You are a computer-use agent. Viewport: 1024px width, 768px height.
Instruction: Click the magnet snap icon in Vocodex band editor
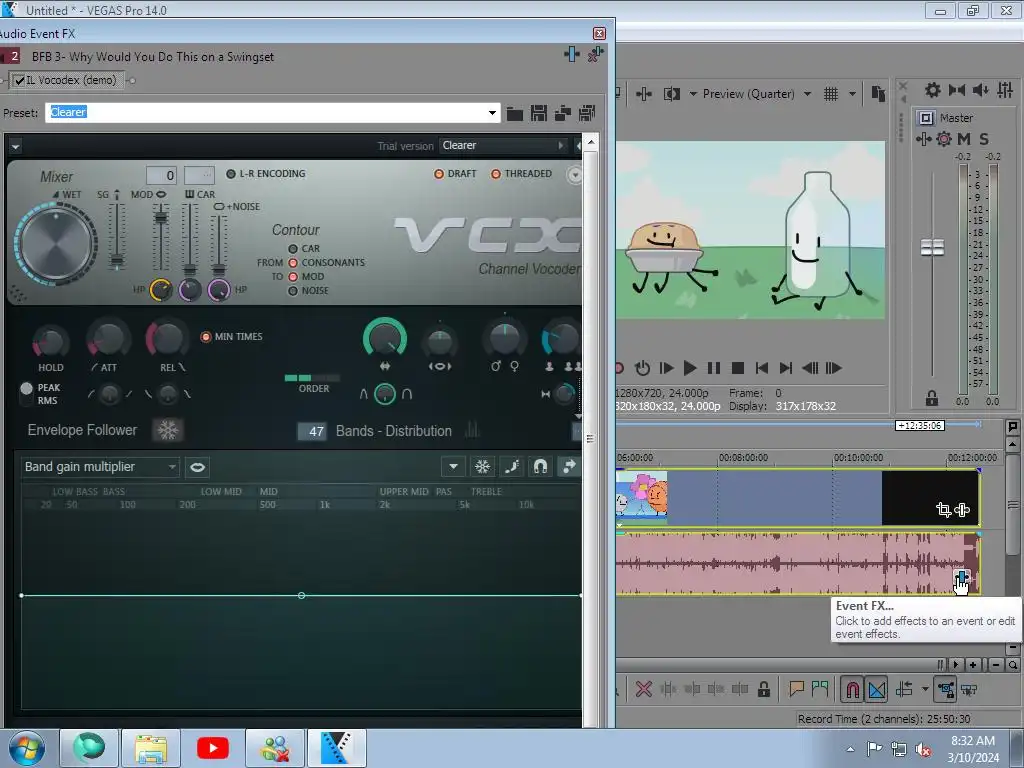[x=540, y=466]
